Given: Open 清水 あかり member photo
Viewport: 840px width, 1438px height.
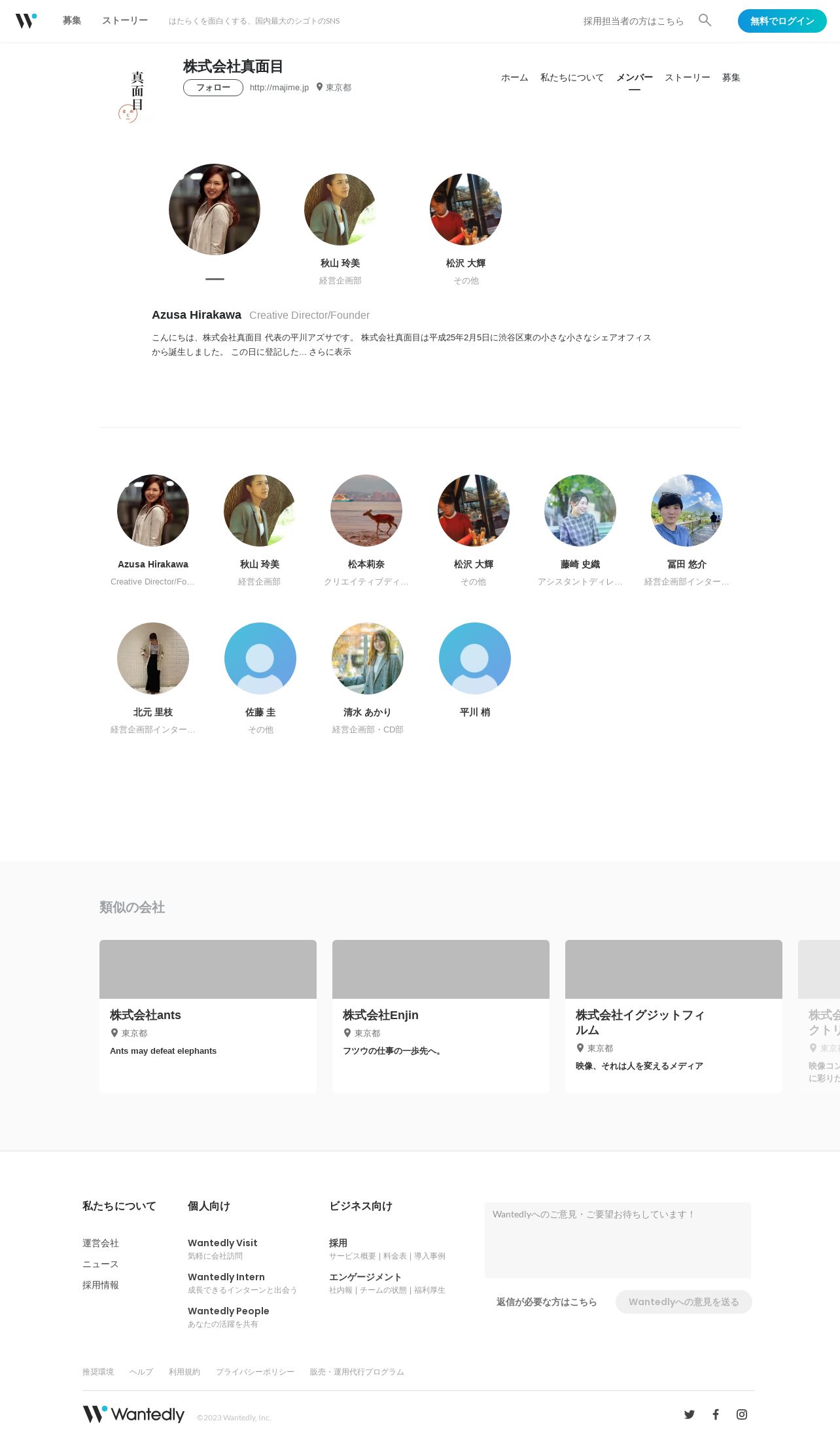Looking at the screenshot, I should pyautogui.click(x=368, y=658).
